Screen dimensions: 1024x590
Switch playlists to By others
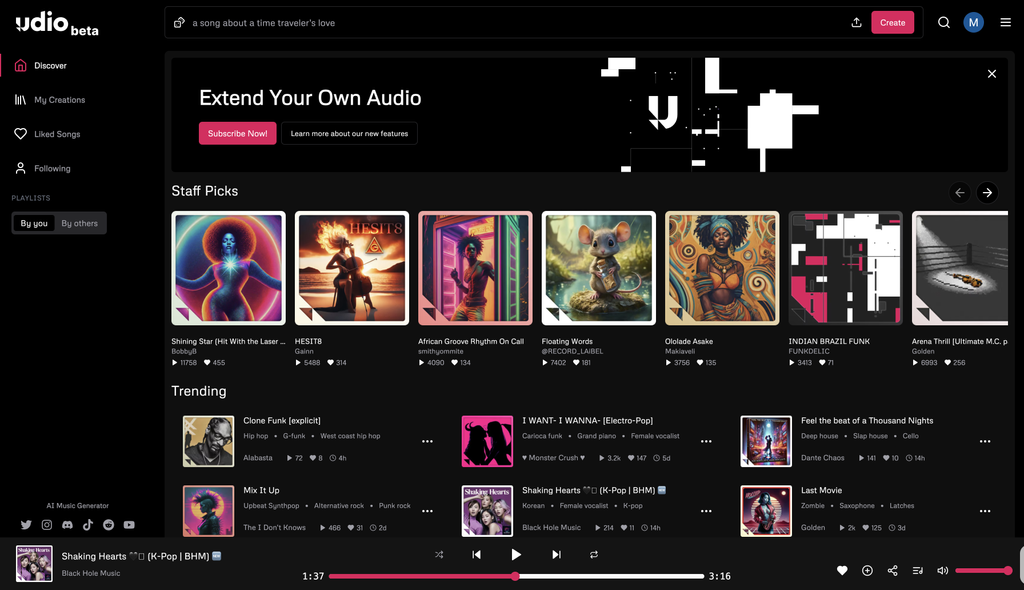(80, 223)
